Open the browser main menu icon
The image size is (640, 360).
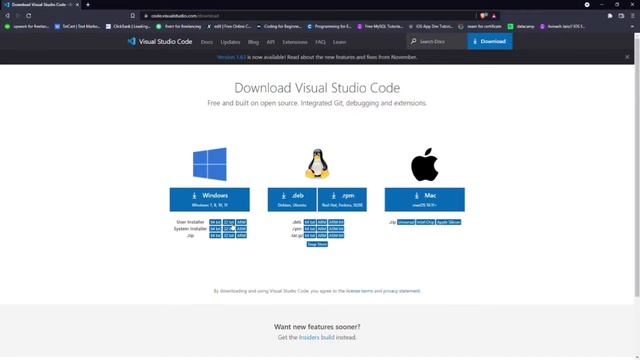tap(633, 16)
